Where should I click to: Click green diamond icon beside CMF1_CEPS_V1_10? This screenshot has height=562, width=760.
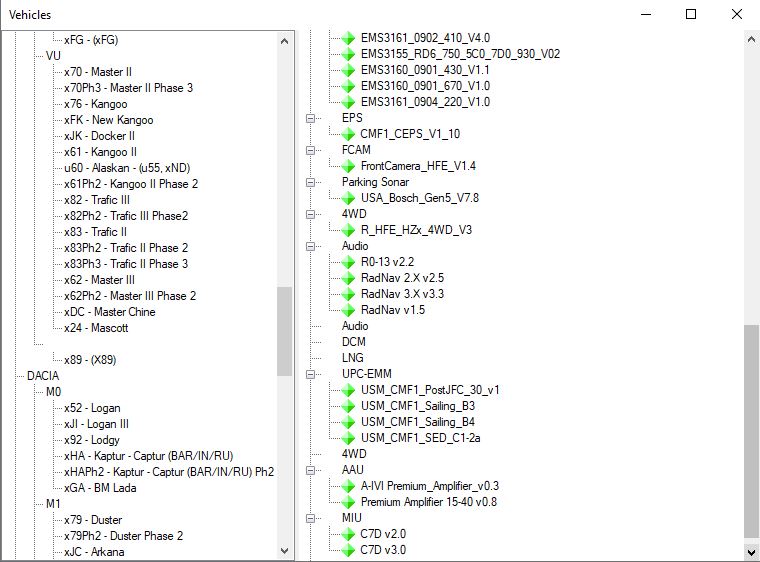coord(348,134)
